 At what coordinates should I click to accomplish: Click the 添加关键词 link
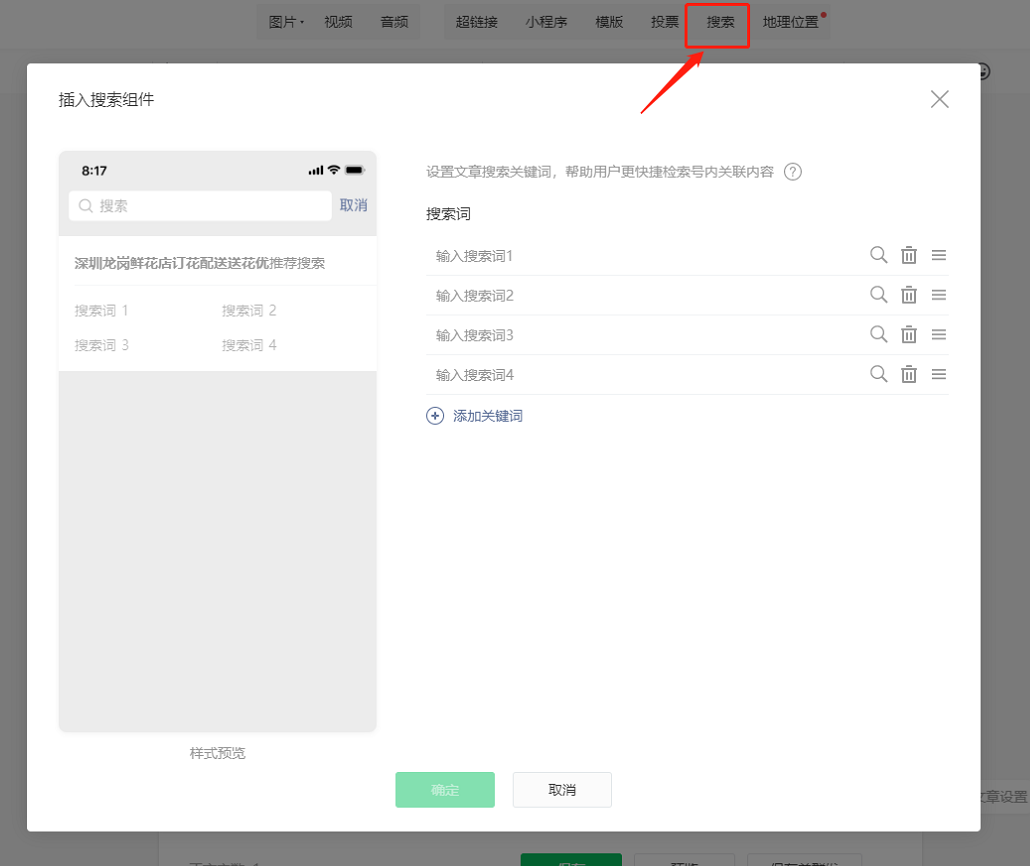point(487,416)
